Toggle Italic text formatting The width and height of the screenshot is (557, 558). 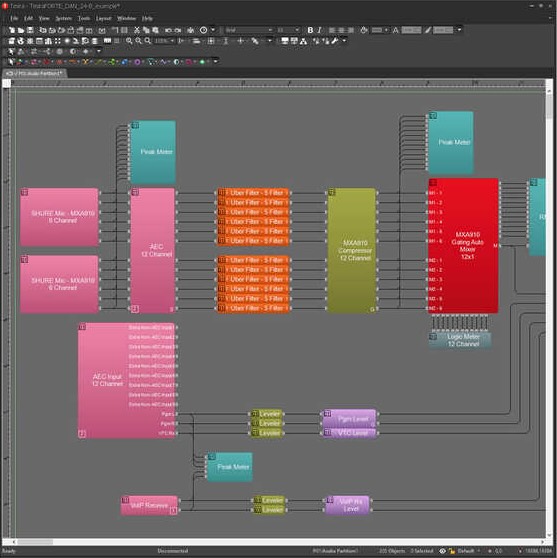[x=319, y=30]
